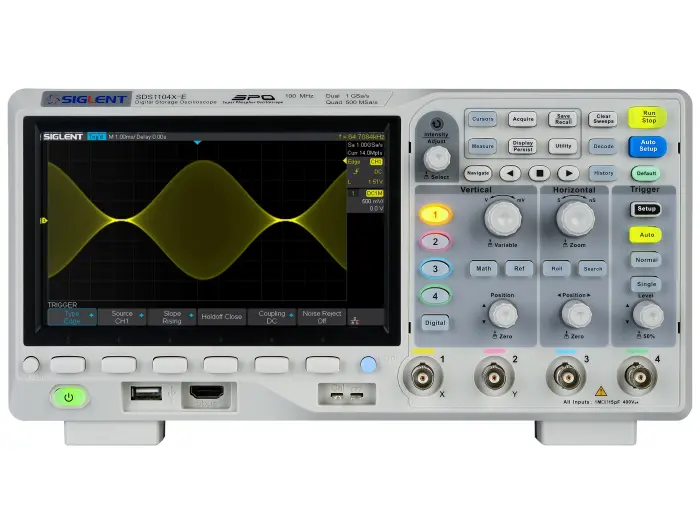Open the Cursors function
The height and width of the screenshot is (525, 700).
[x=483, y=119]
